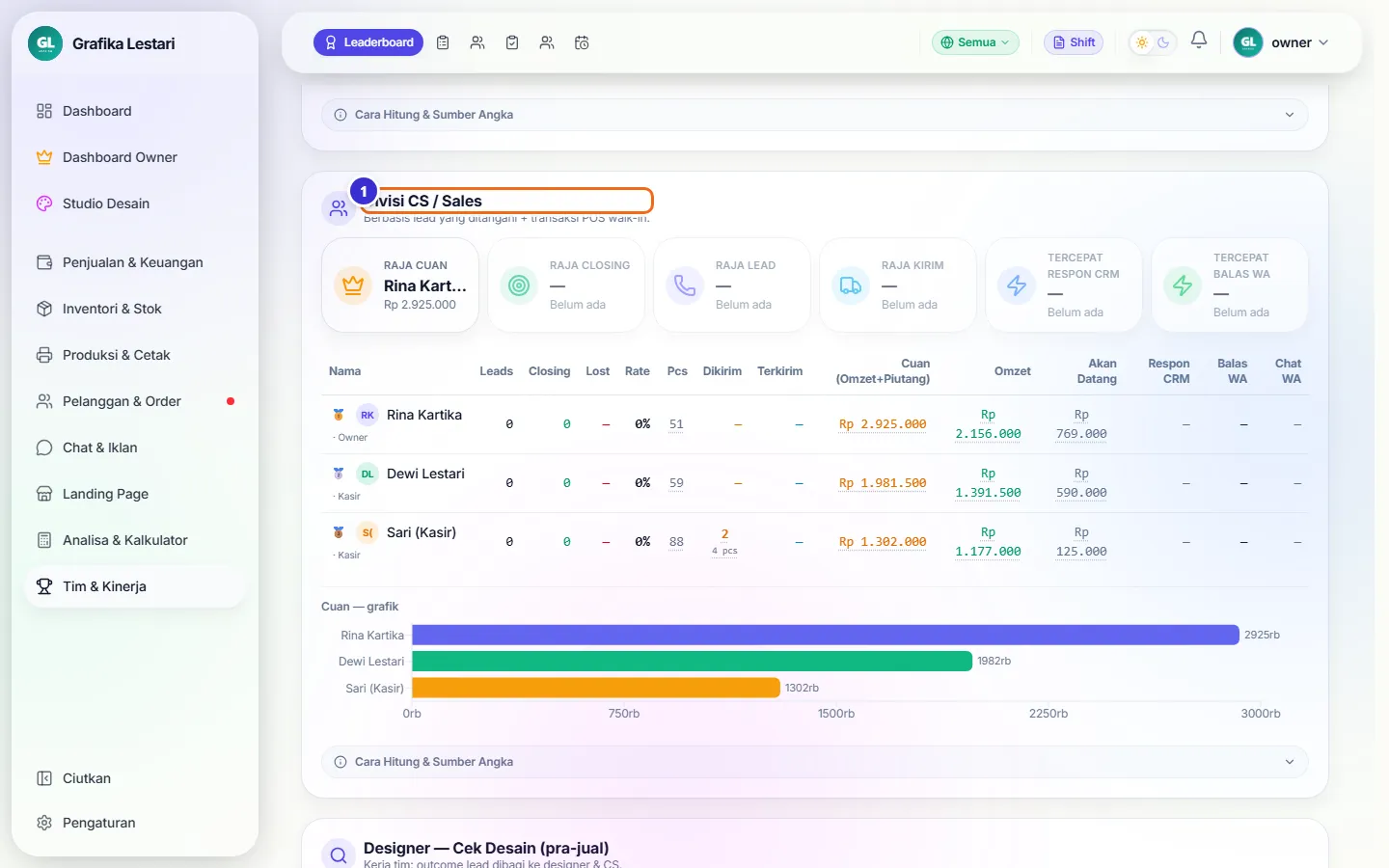
Task: Click the orange Sari (Kasir) chart bar
Action: click(596, 688)
